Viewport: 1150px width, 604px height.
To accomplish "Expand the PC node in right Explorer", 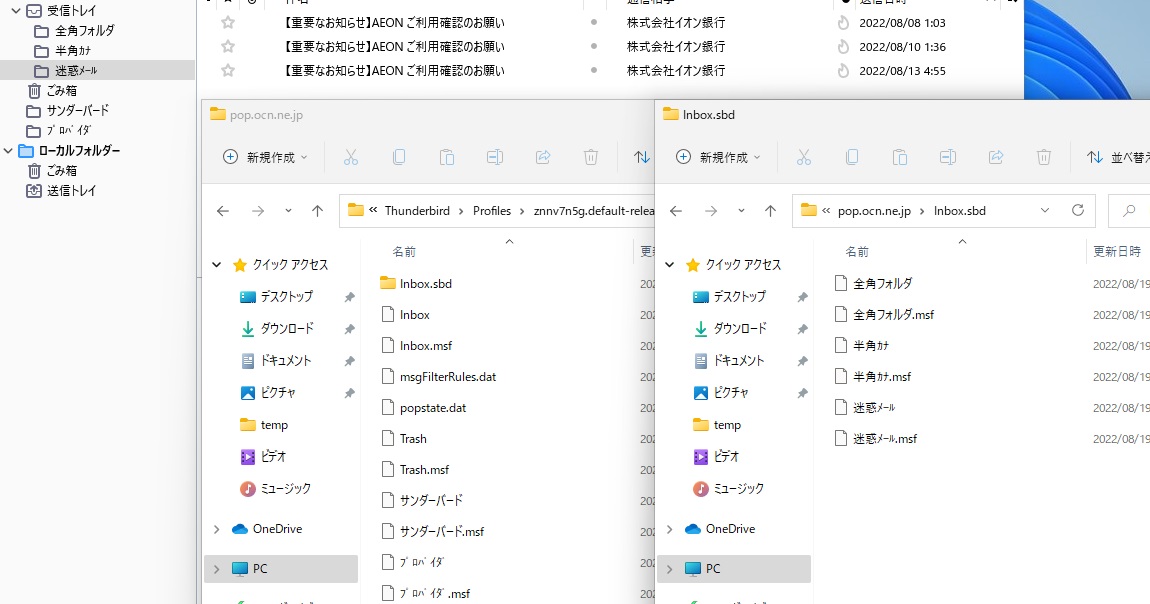I will pos(670,568).
